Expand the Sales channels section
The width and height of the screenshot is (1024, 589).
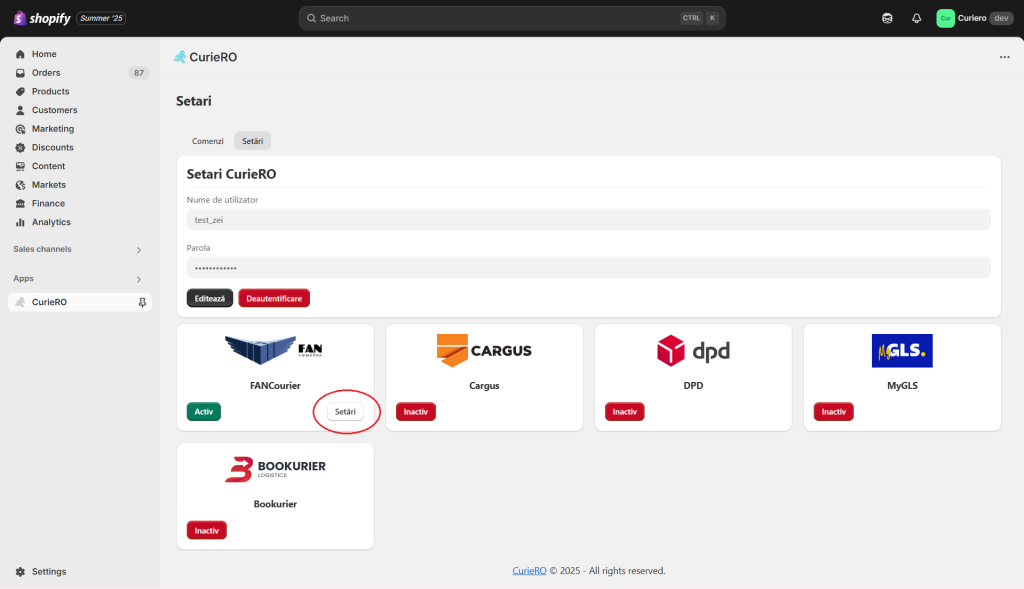click(x=138, y=250)
